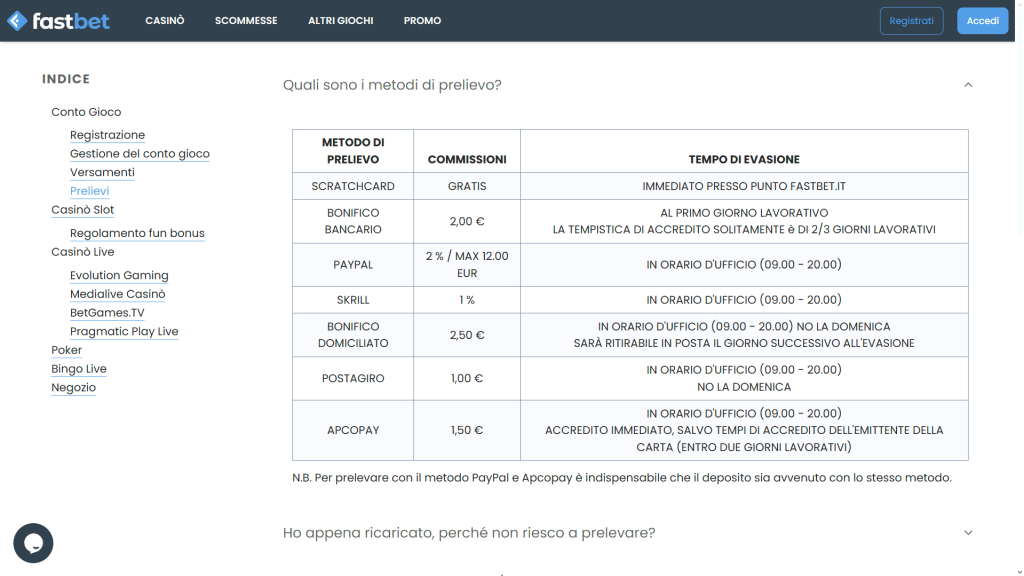Select Versamenti from the sidebar index

[103, 172]
